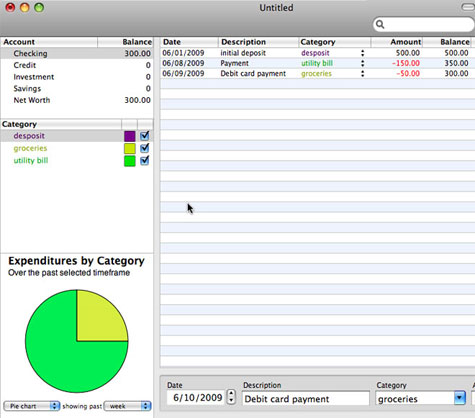
Task: Toggle the toolbar pill button
Action: 468,7
